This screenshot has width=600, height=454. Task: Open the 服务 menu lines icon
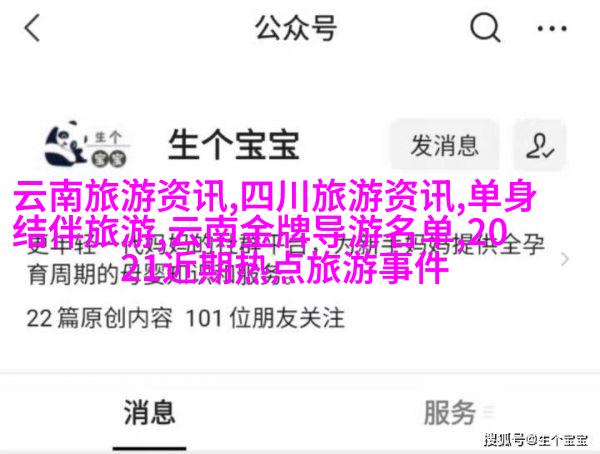489,413
